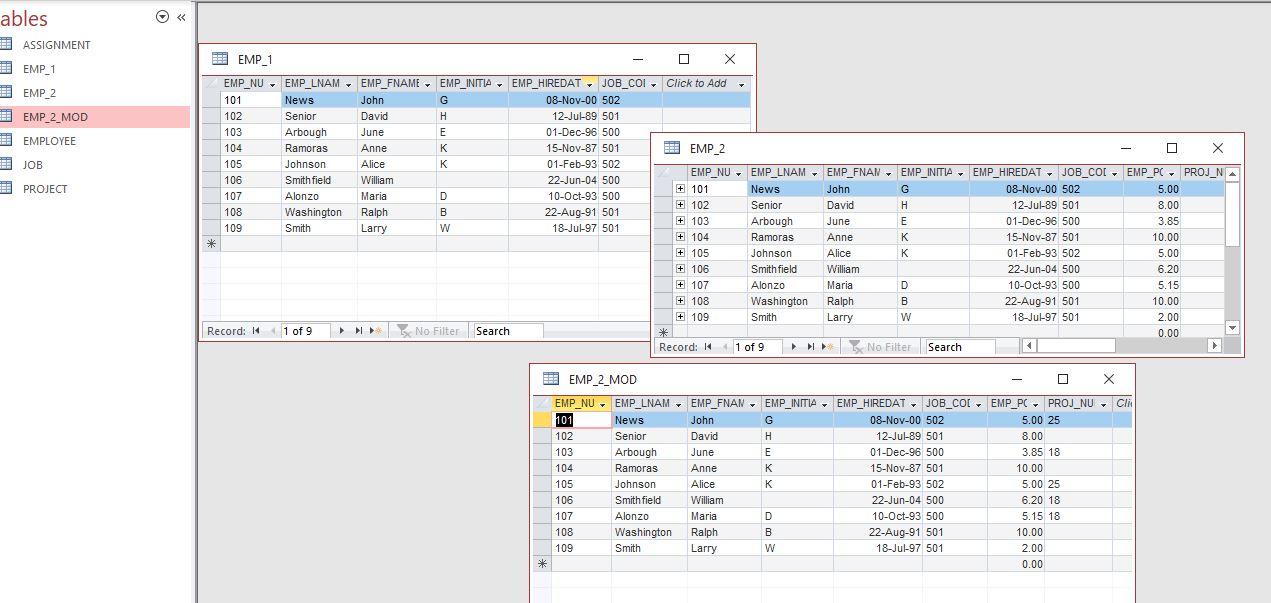The image size is (1271, 603).
Task: Click cell 'Arbough' in EMP_1 table
Action: (x=319, y=132)
